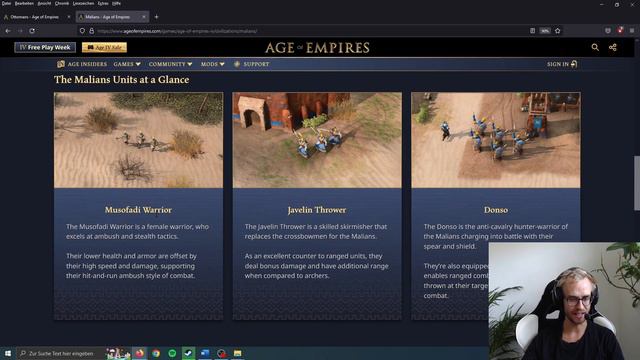Screen dimensions: 640x360
Task: Open the Chronik menu
Action: click(x=62, y=3)
